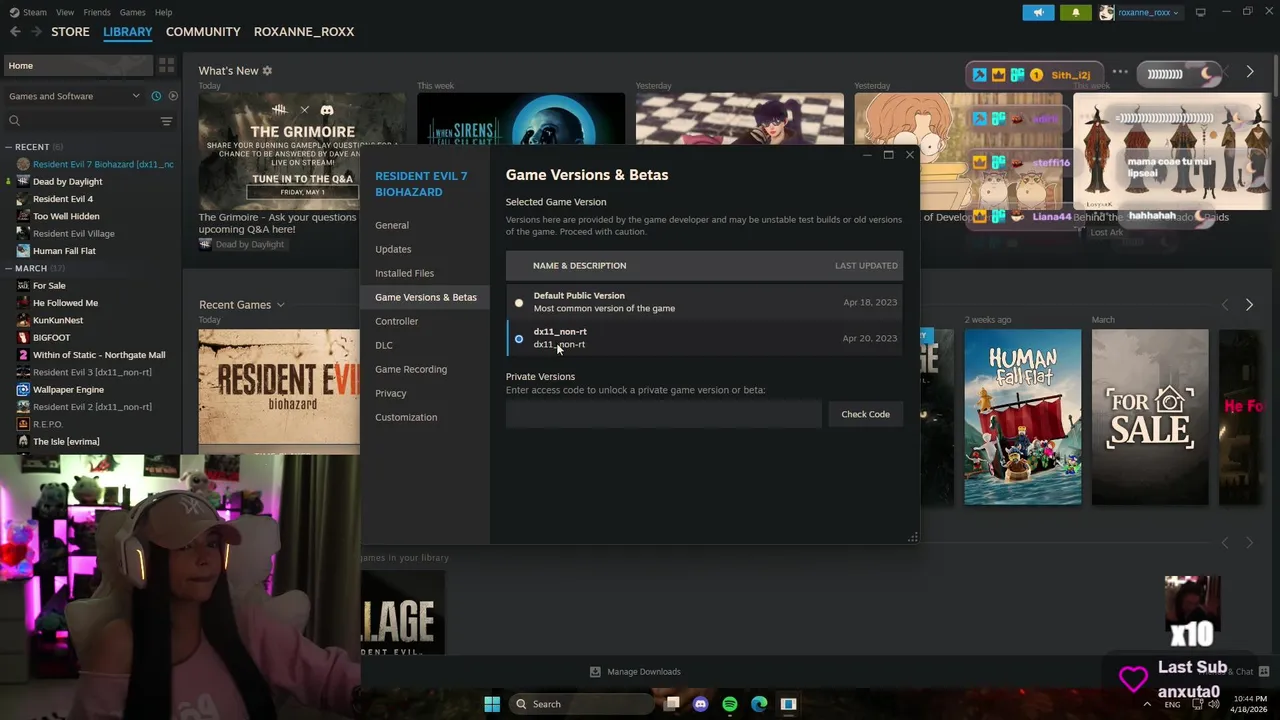Open the ROXANNE_ROXX profile tab
This screenshot has width=1280, height=720.
pos(304,32)
